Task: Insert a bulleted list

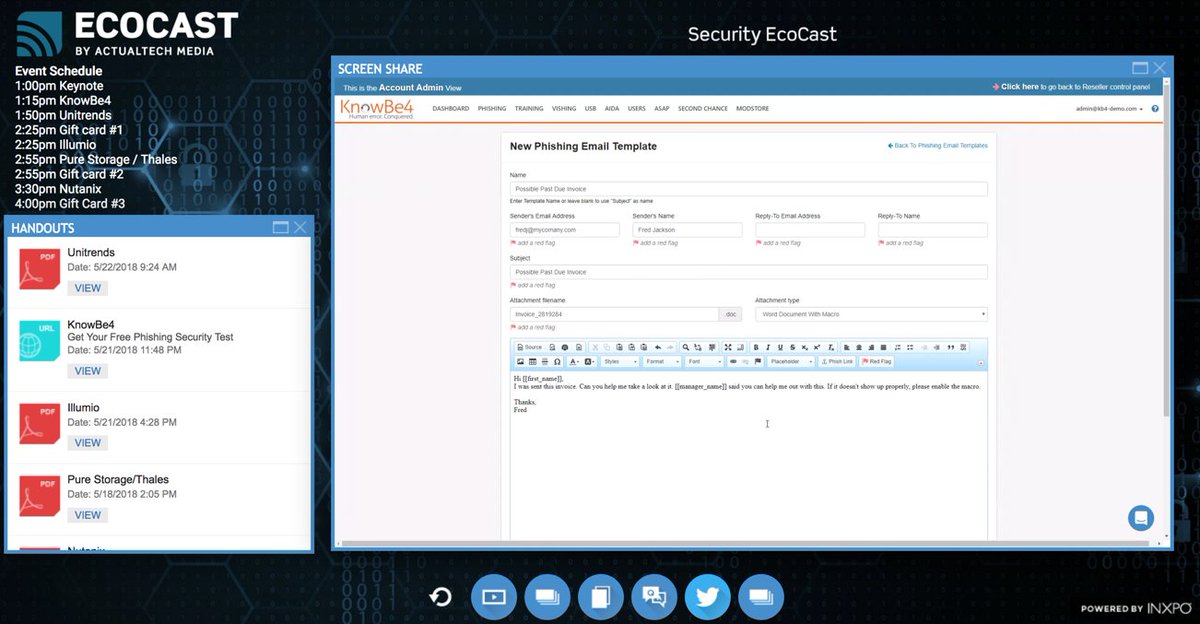Action: coord(910,347)
